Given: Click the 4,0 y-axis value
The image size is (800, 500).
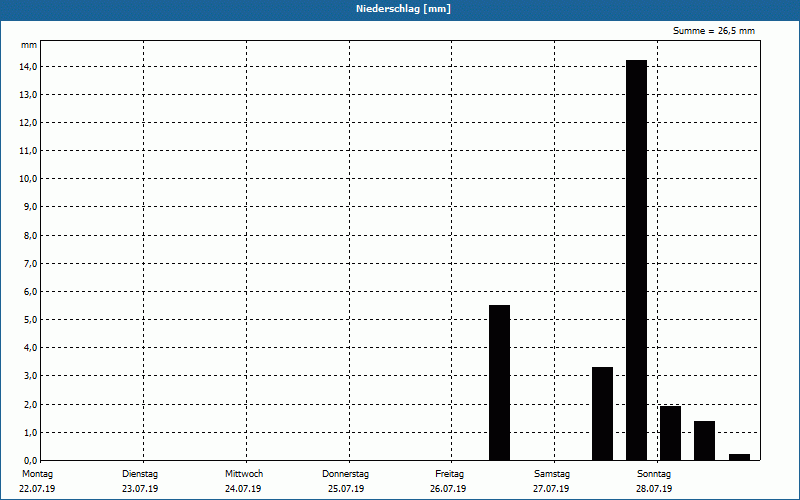Looking at the screenshot, I should (30, 348).
